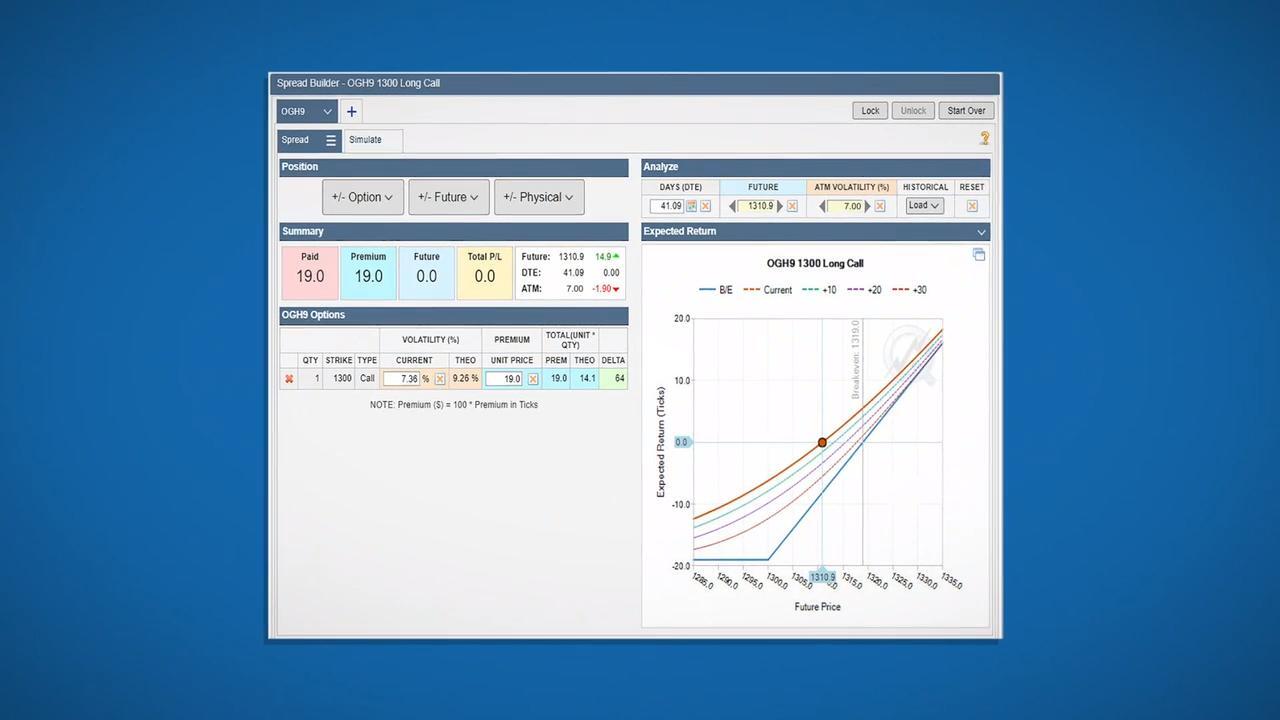
Task: Open the Historical Load dropdown
Action: (924, 206)
